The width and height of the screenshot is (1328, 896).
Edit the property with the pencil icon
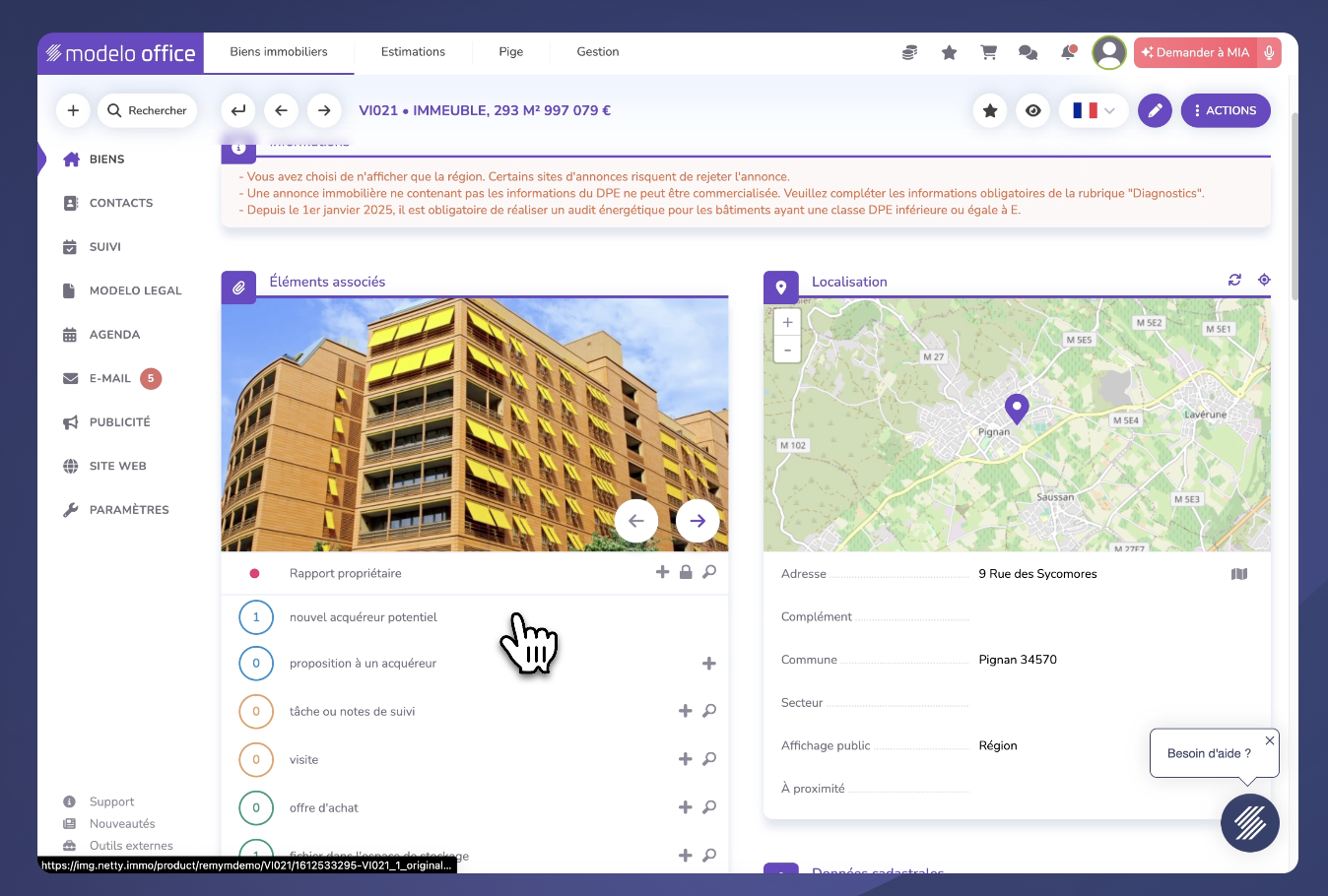coord(1155,110)
